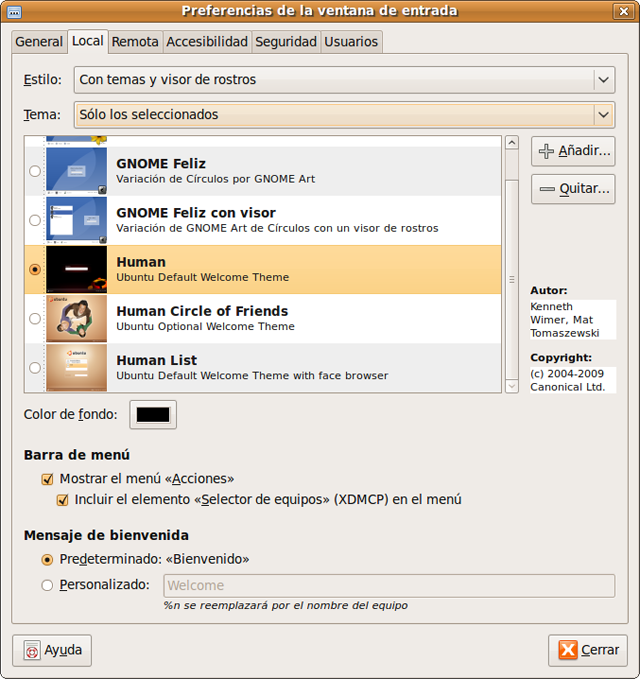
Task: Disable the Mostrar el menú «Acciones» checkbox
Action: pos(47,479)
